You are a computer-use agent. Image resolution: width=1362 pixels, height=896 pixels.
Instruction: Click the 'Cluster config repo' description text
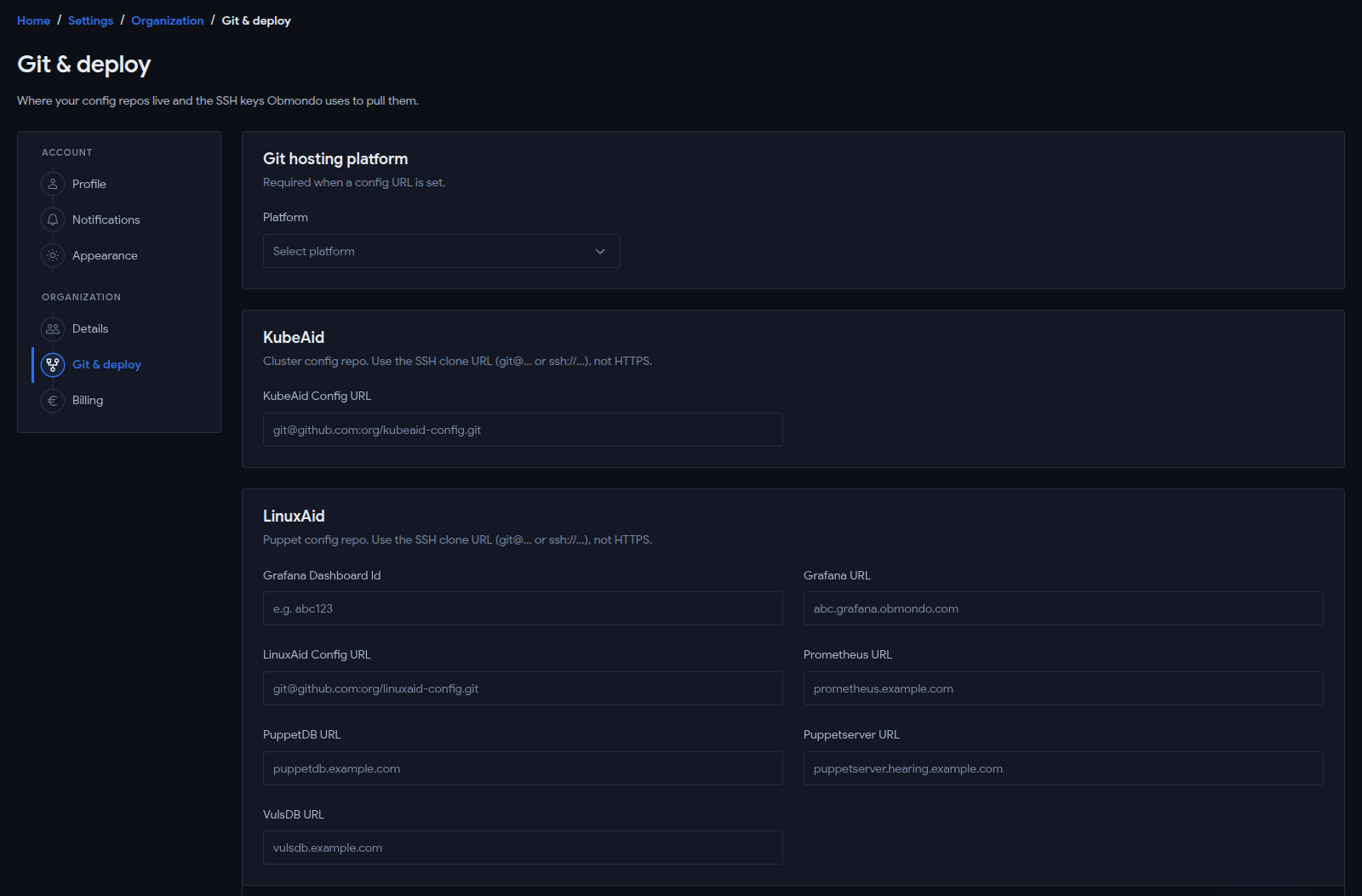(457, 361)
